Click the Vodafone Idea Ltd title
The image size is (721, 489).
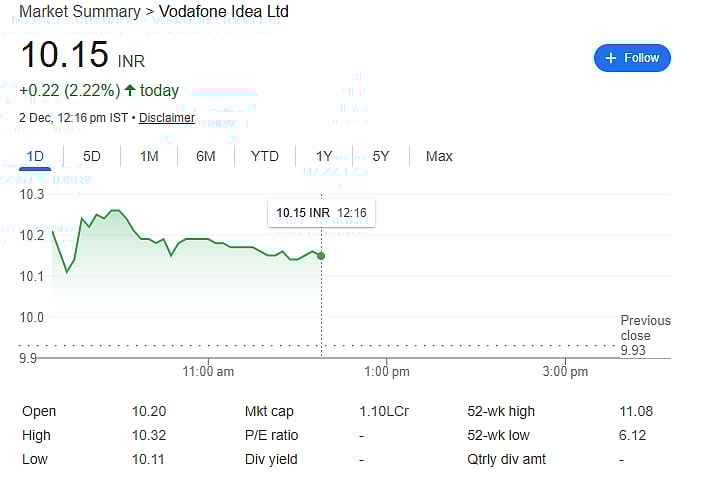(x=224, y=12)
